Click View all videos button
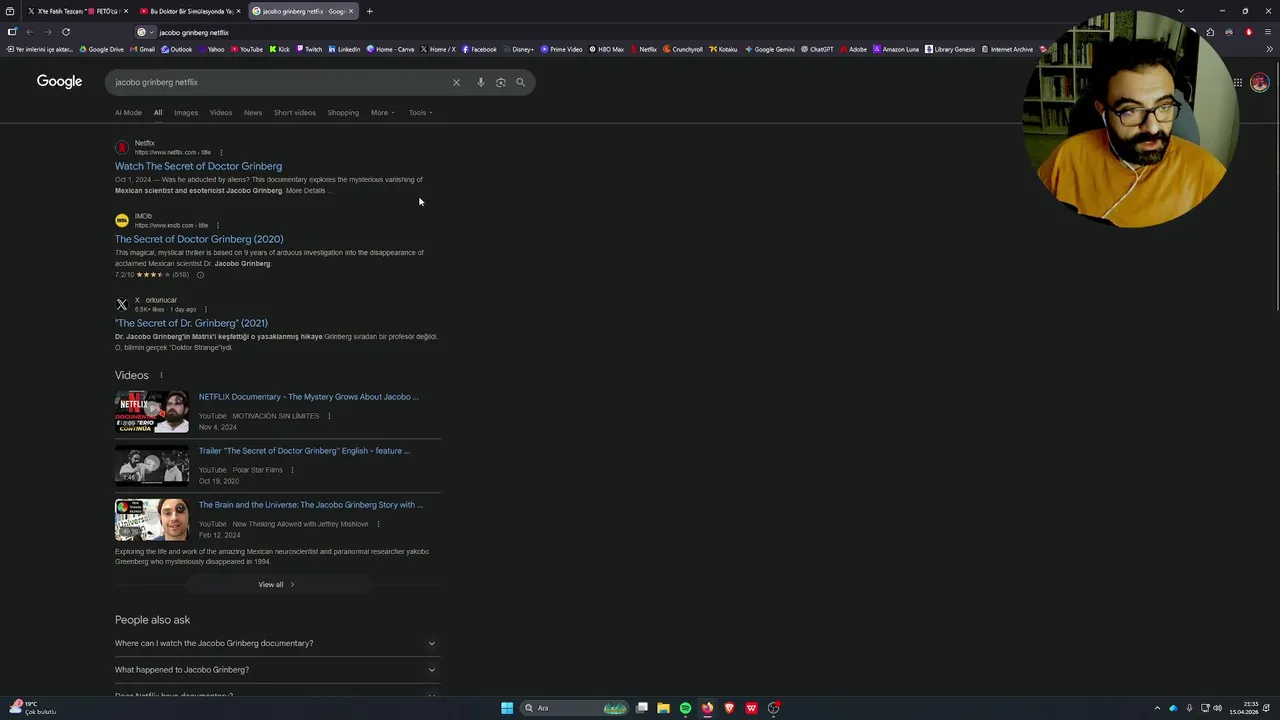The width and height of the screenshot is (1280, 720). [276, 584]
